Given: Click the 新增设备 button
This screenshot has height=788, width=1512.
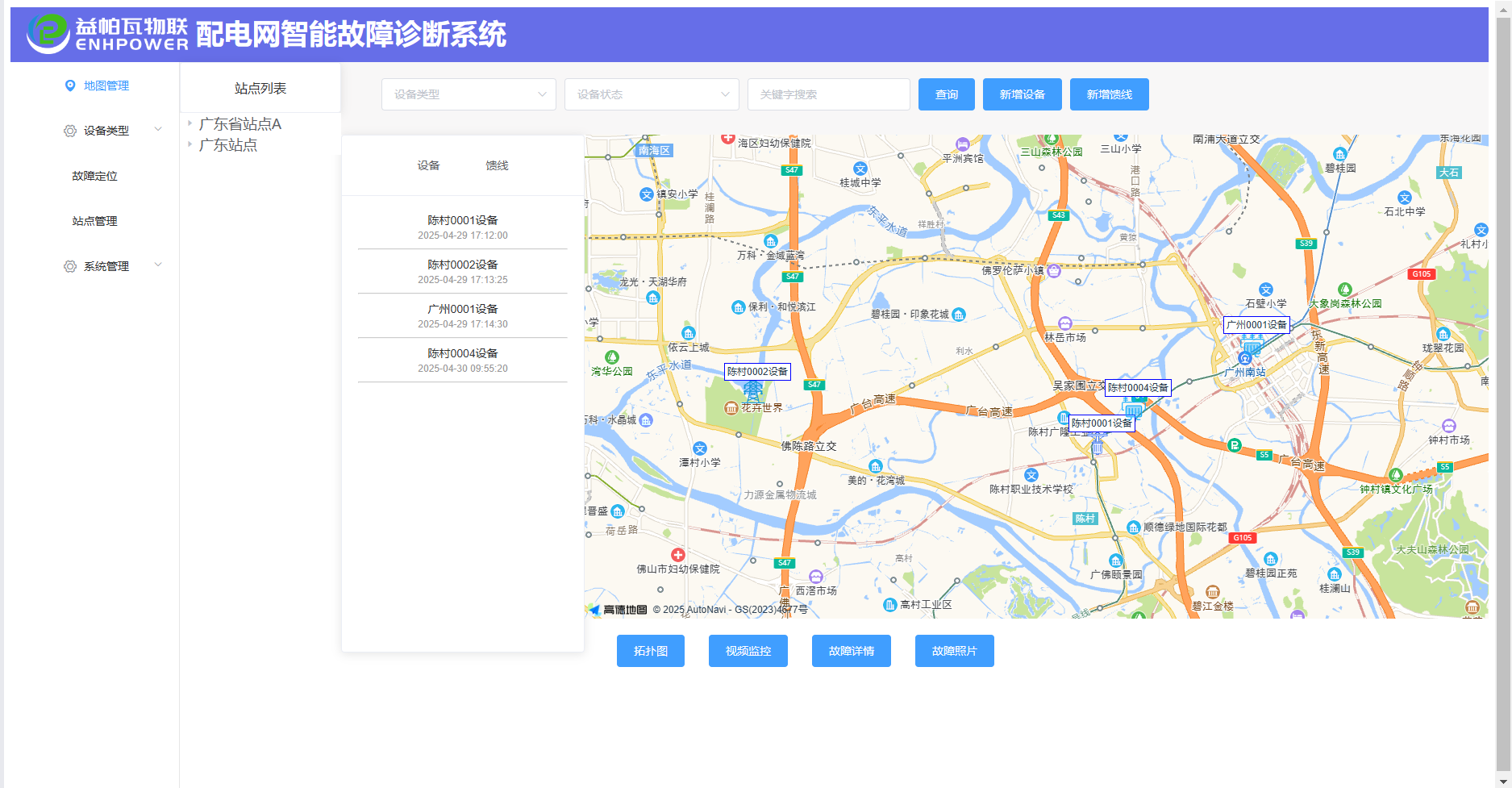Looking at the screenshot, I should click(x=1023, y=94).
